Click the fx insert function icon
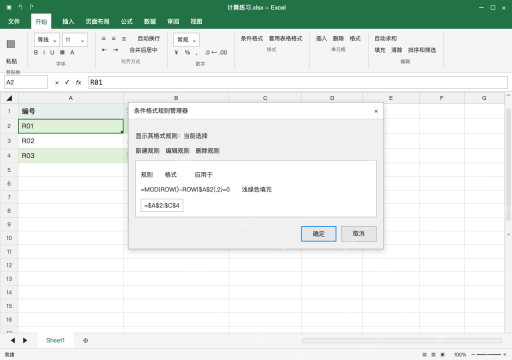The height and width of the screenshot is (360, 512). 78,82
